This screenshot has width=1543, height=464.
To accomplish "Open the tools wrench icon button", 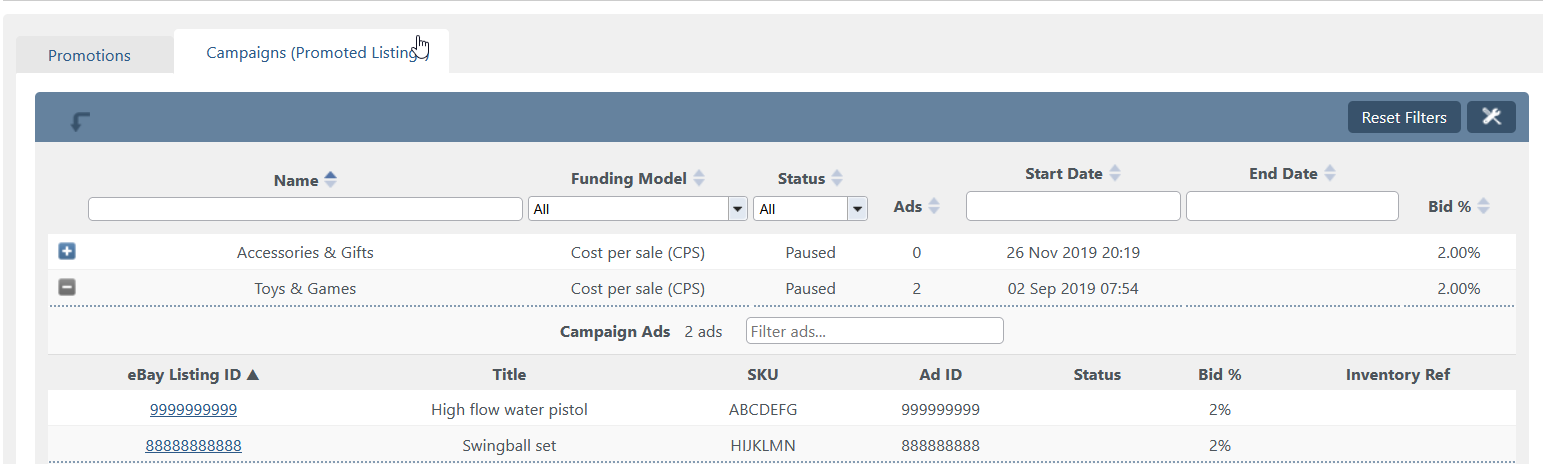I will (x=1491, y=117).
